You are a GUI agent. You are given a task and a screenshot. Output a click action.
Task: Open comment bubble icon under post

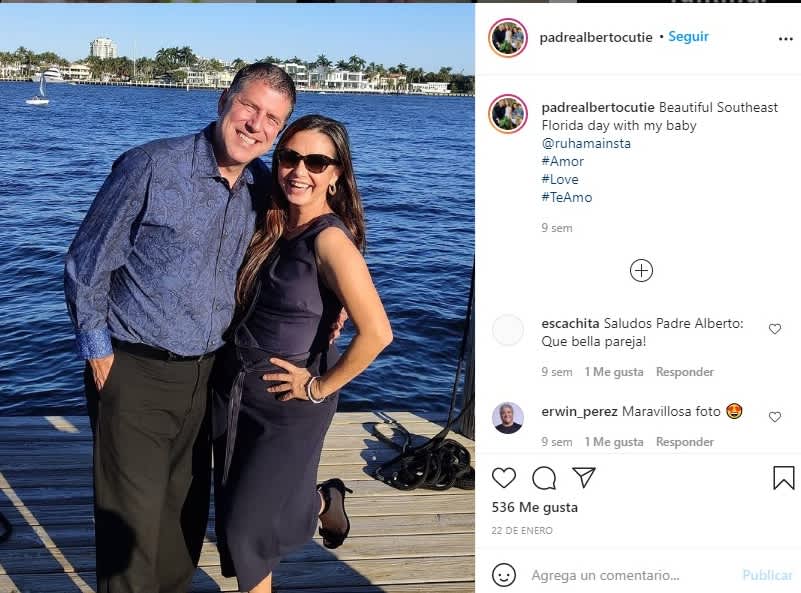[544, 478]
